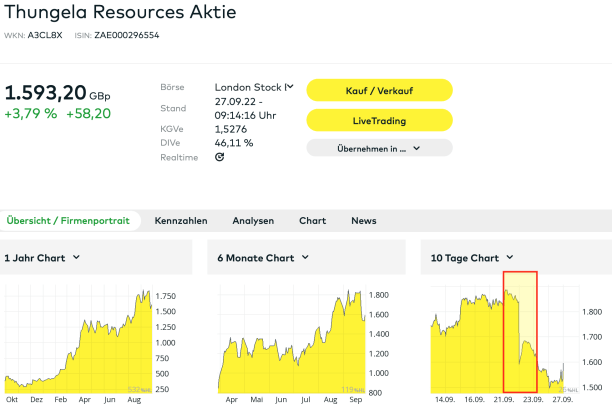Screen dimensions: 612x409
Task: Click the price 1.593,20 GBp
Action: point(57,93)
